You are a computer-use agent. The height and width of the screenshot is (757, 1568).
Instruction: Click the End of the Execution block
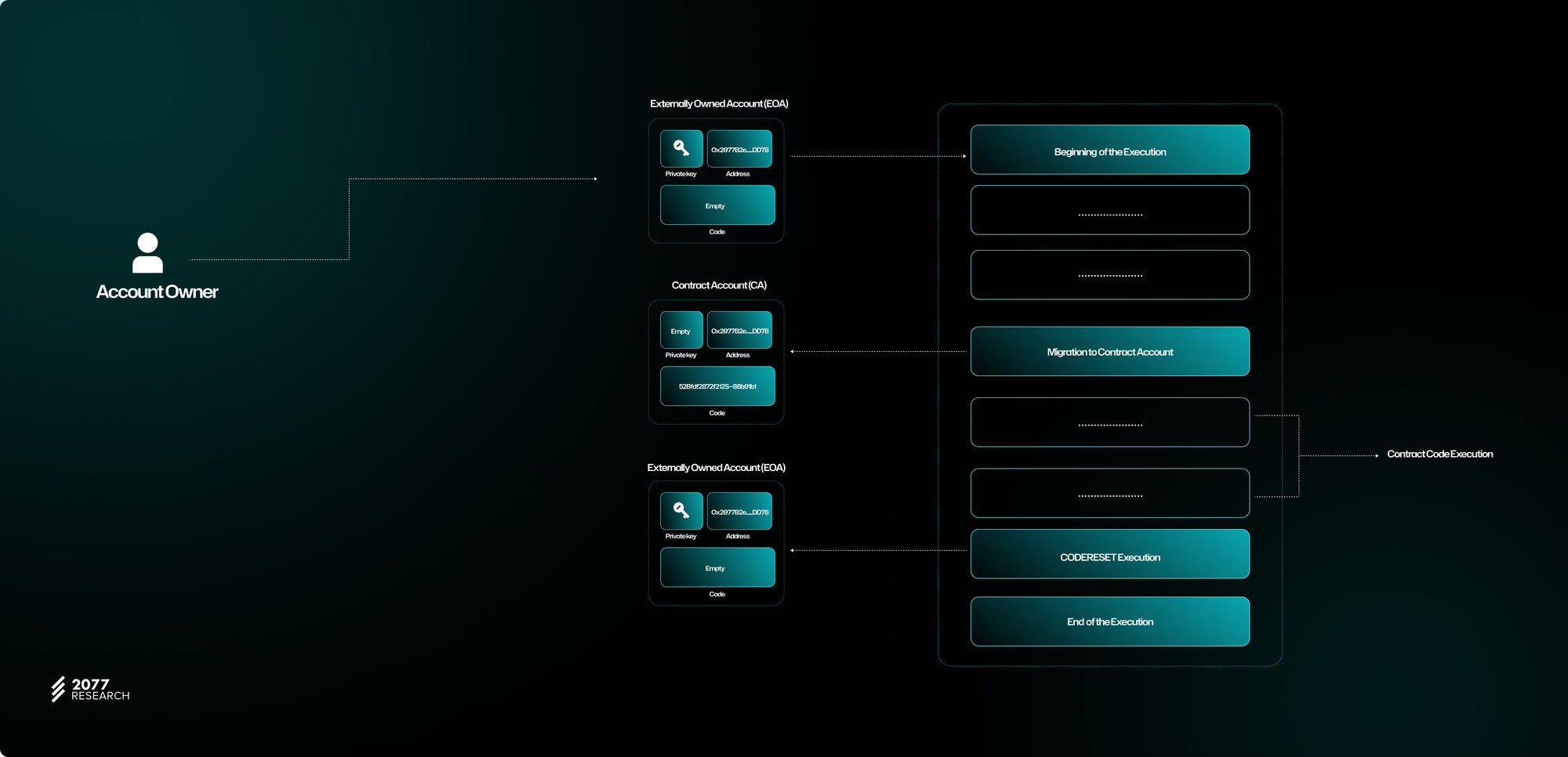[x=1109, y=621]
